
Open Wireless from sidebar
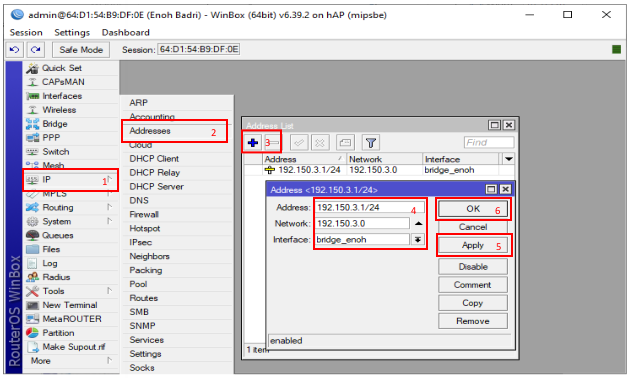point(71,110)
